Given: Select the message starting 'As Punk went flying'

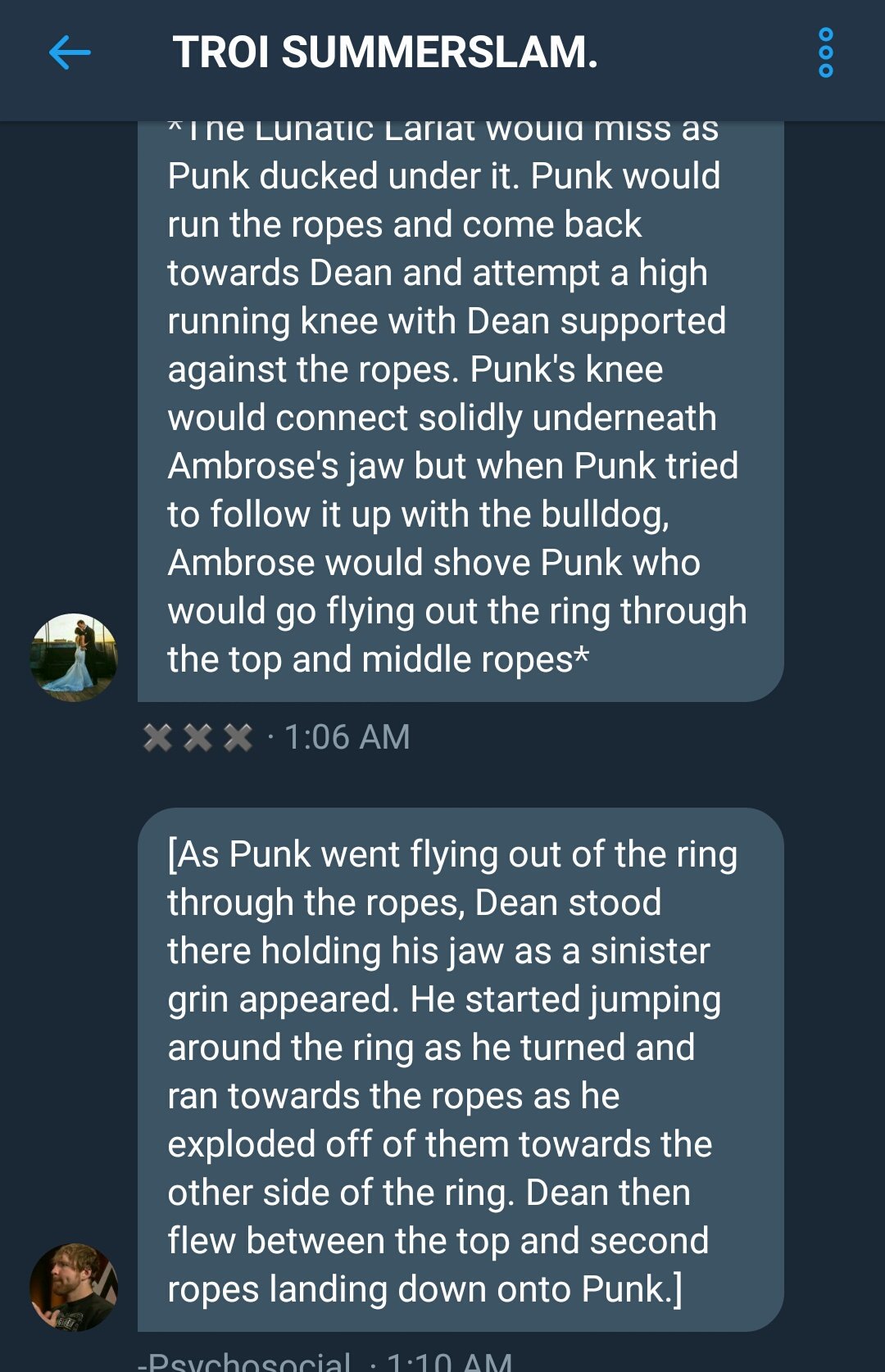Looking at the screenshot, I should pos(461,1070).
